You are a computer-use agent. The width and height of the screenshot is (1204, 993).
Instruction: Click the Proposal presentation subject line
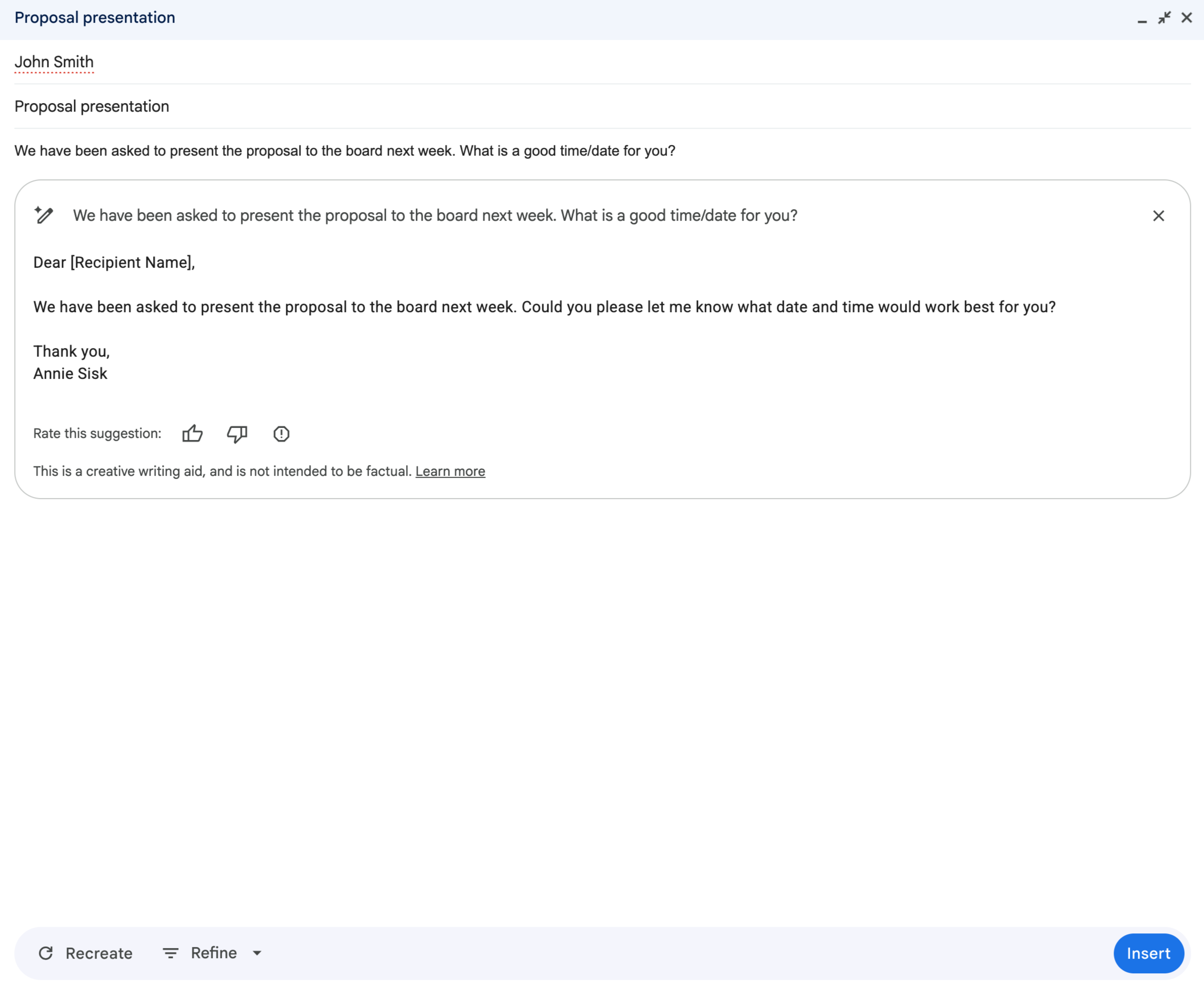click(x=91, y=107)
